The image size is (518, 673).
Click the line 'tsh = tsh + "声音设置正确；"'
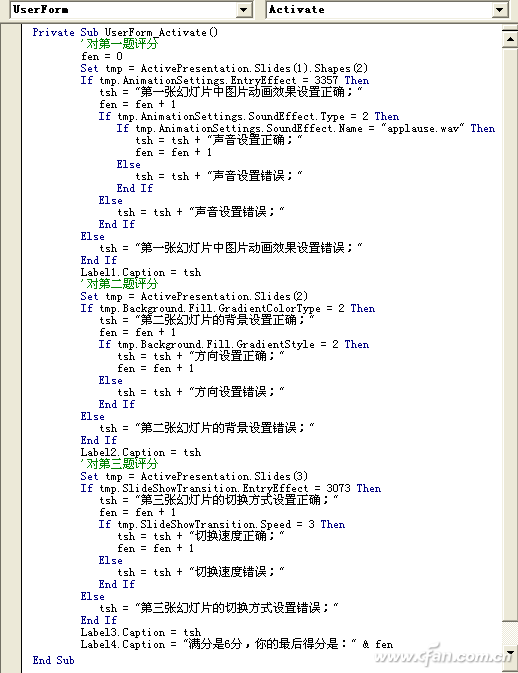pyautogui.click(x=219, y=140)
